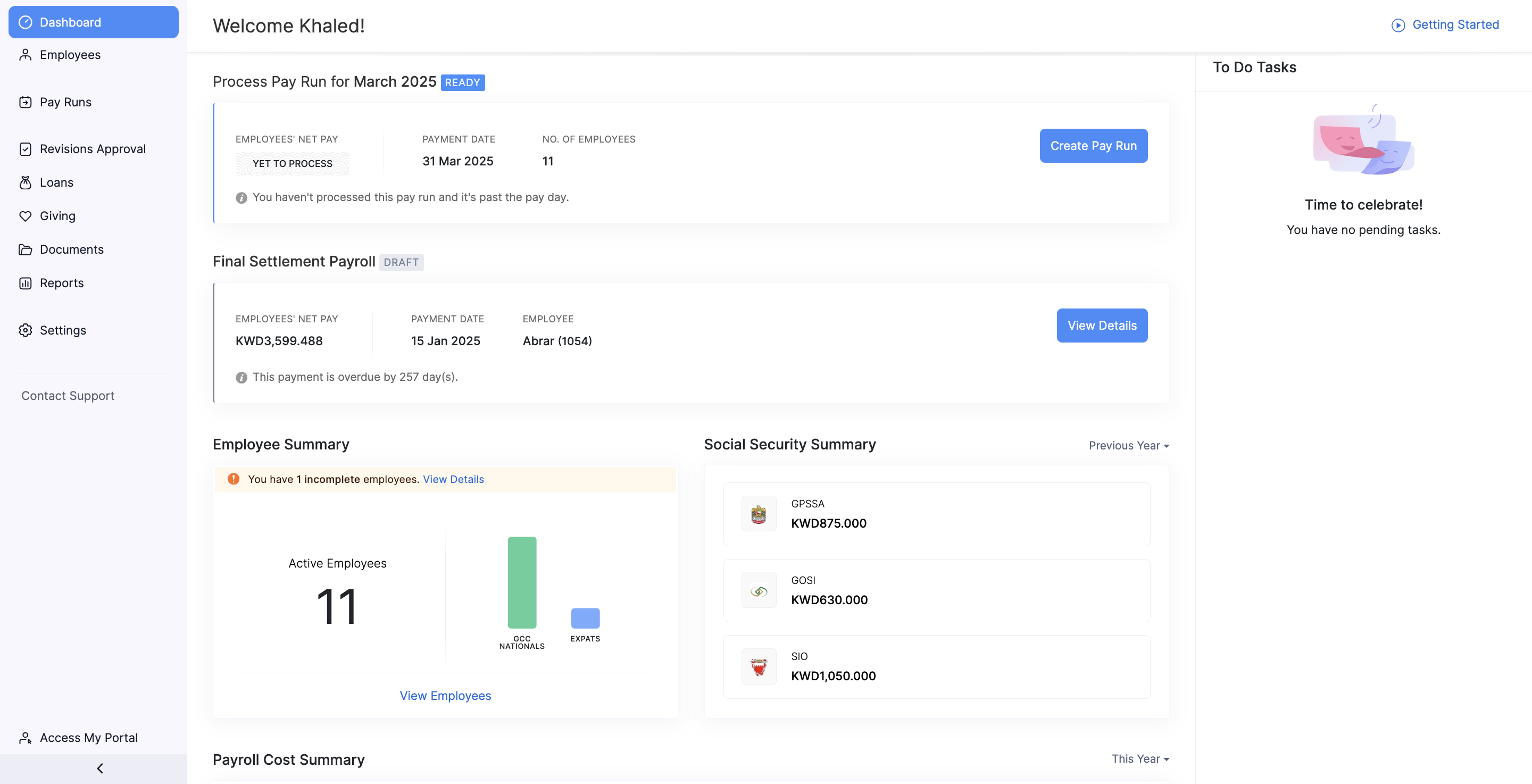Viewport: 1532px width, 784px height.
Task: Click the Loans money bag icon
Action: (x=25, y=182)
